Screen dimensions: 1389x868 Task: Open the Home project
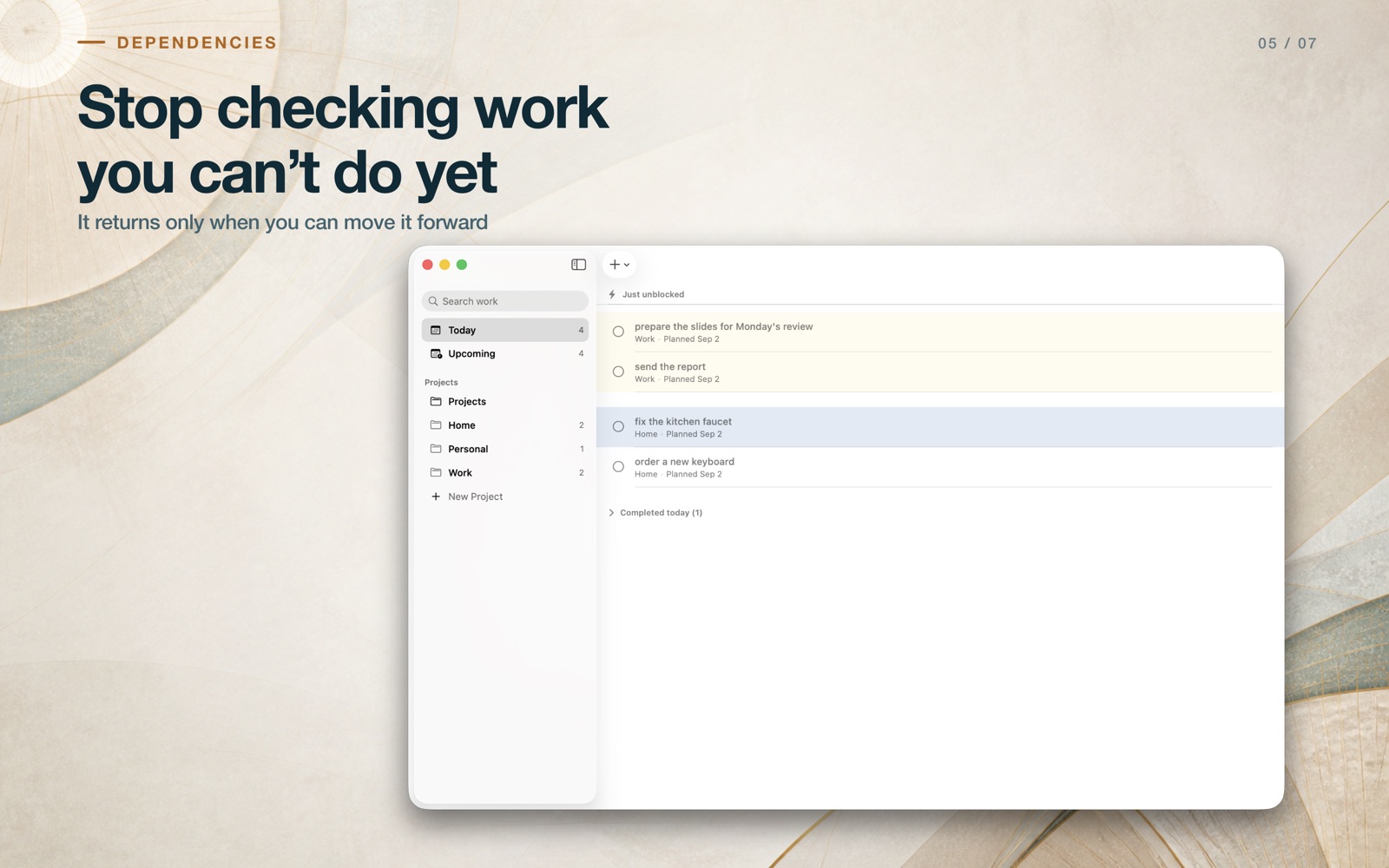pos(505,425)
